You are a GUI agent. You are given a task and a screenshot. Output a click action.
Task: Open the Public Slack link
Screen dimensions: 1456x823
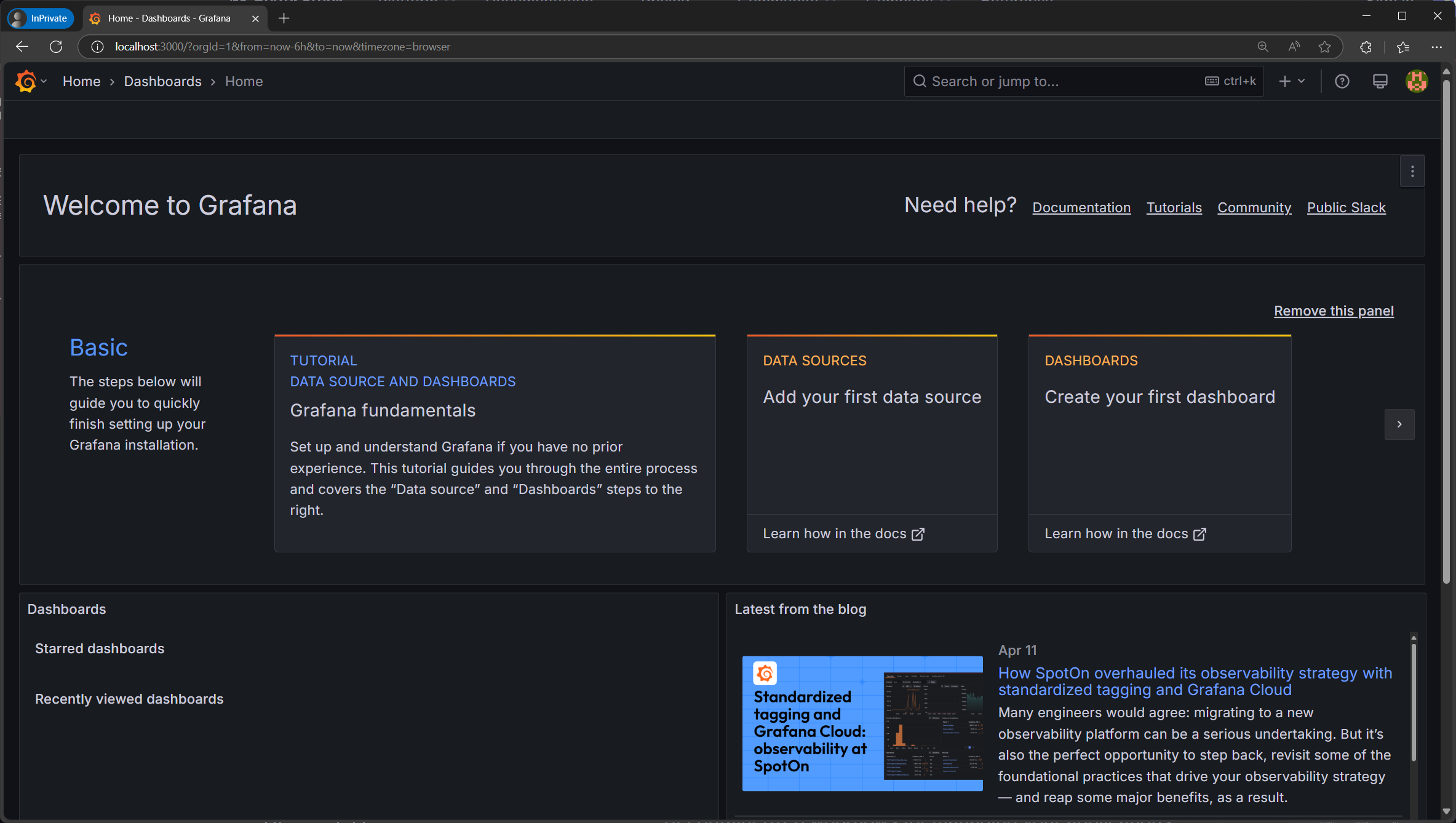pos(1346,207)
